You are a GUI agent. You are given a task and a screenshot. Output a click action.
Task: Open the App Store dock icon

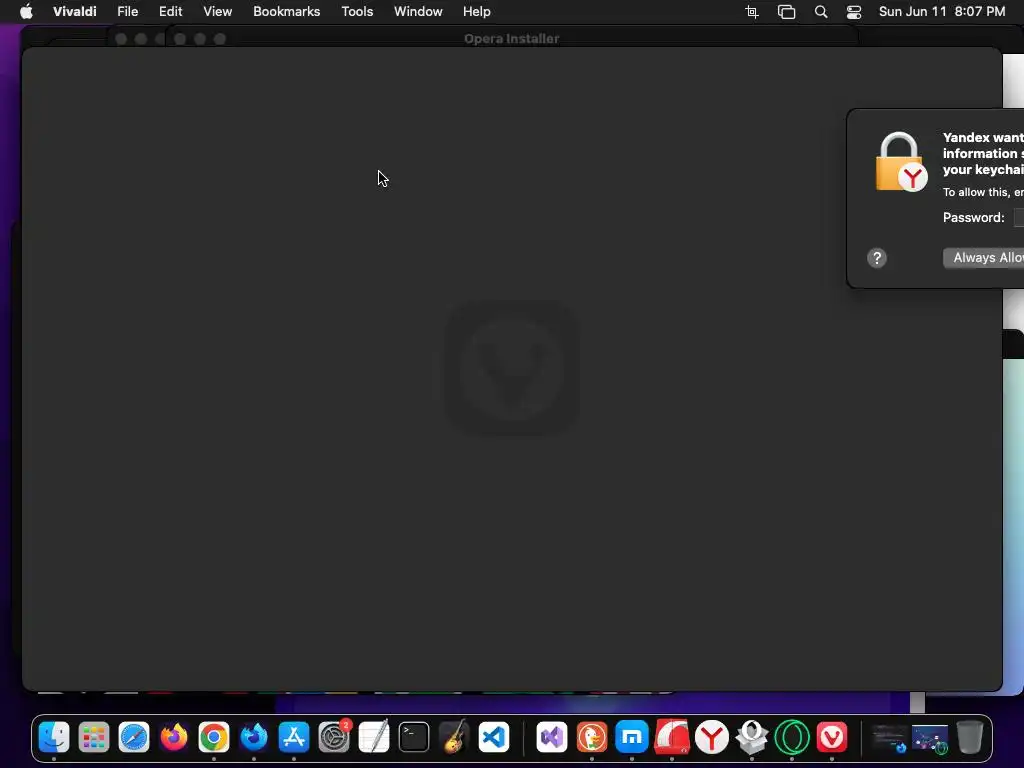[x=294, y=737]
